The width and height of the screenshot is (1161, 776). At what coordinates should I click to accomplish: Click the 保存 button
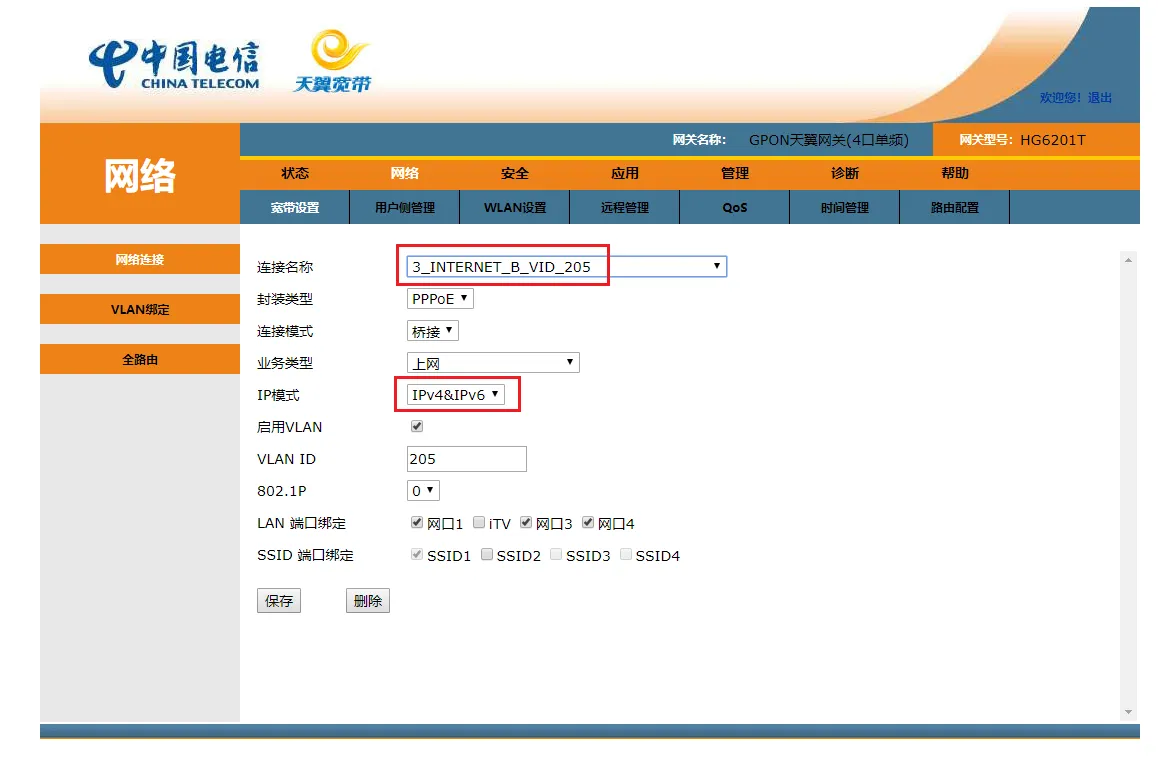[x=279, y=601]
